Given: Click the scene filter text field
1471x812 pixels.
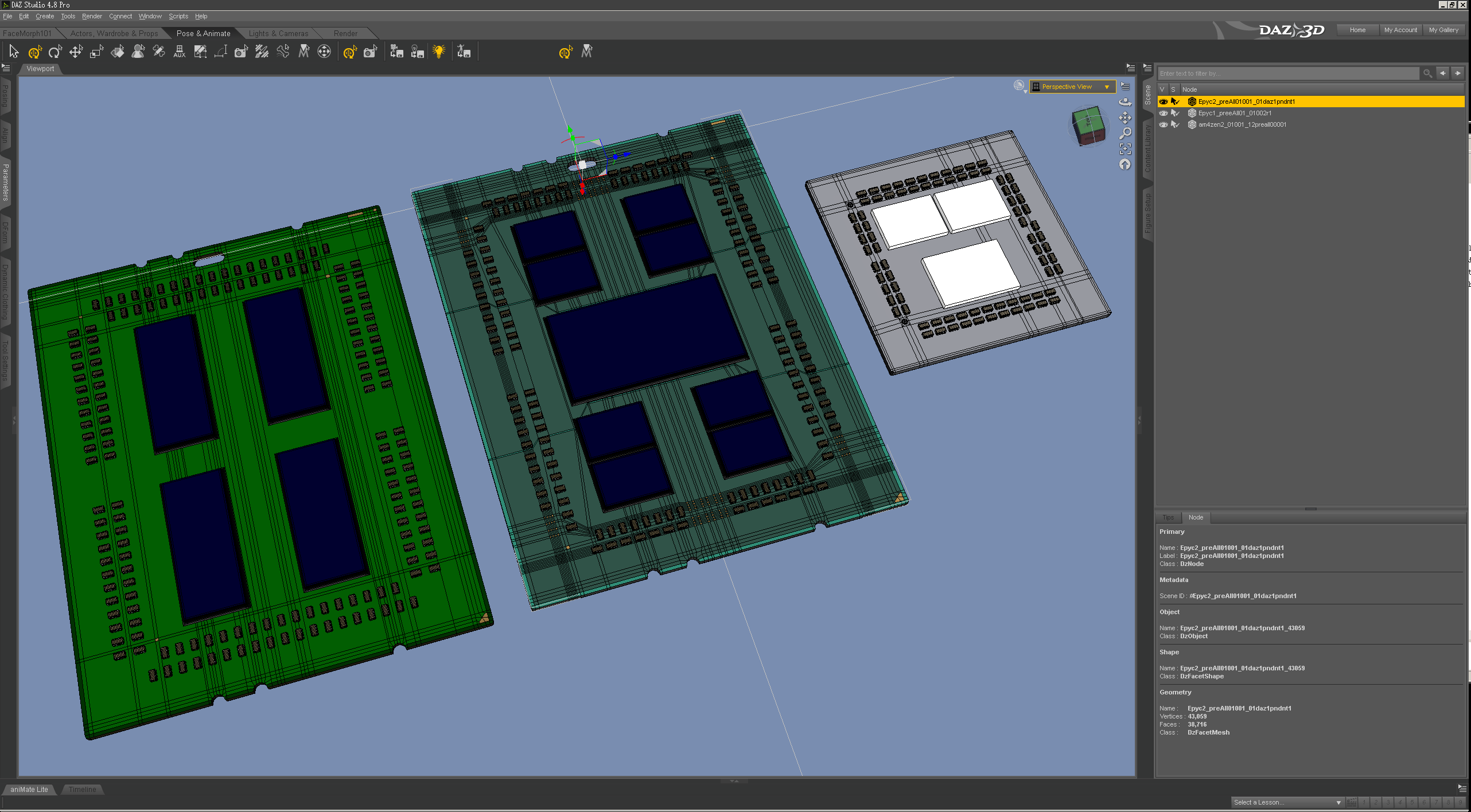Looking at the screenshot, I should tap(1288, 73).
